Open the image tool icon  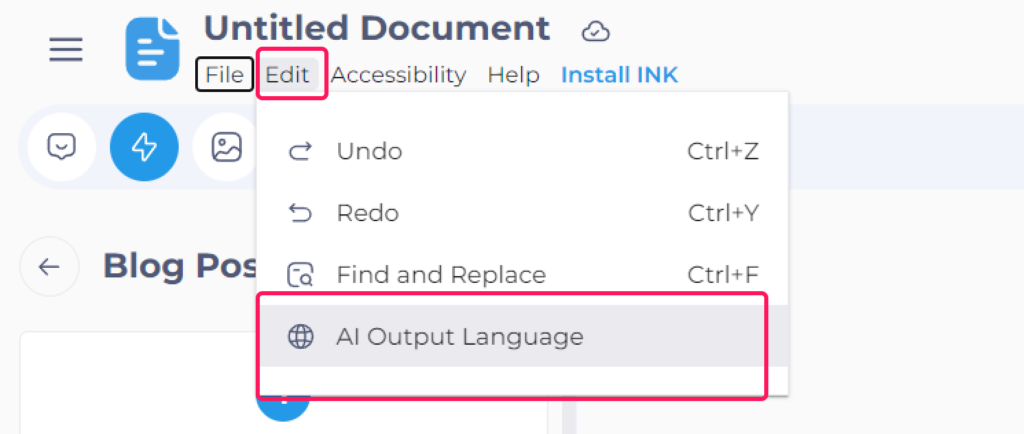pos(227,147)
